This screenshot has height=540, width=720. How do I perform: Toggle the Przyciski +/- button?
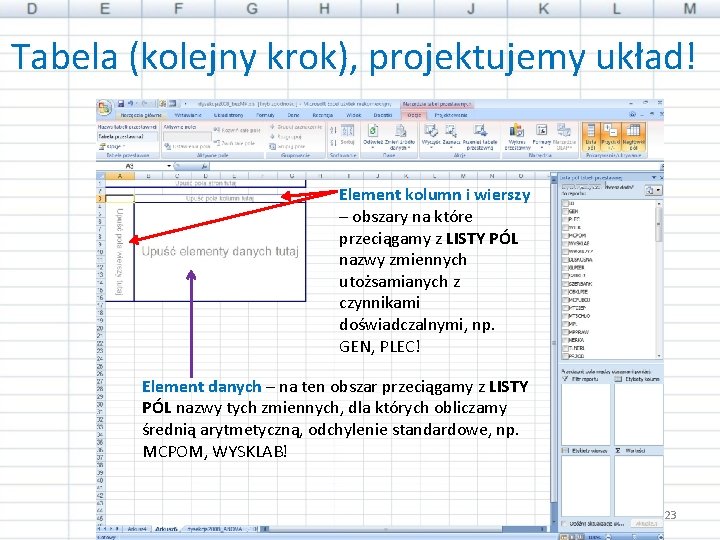coord(611,136)
